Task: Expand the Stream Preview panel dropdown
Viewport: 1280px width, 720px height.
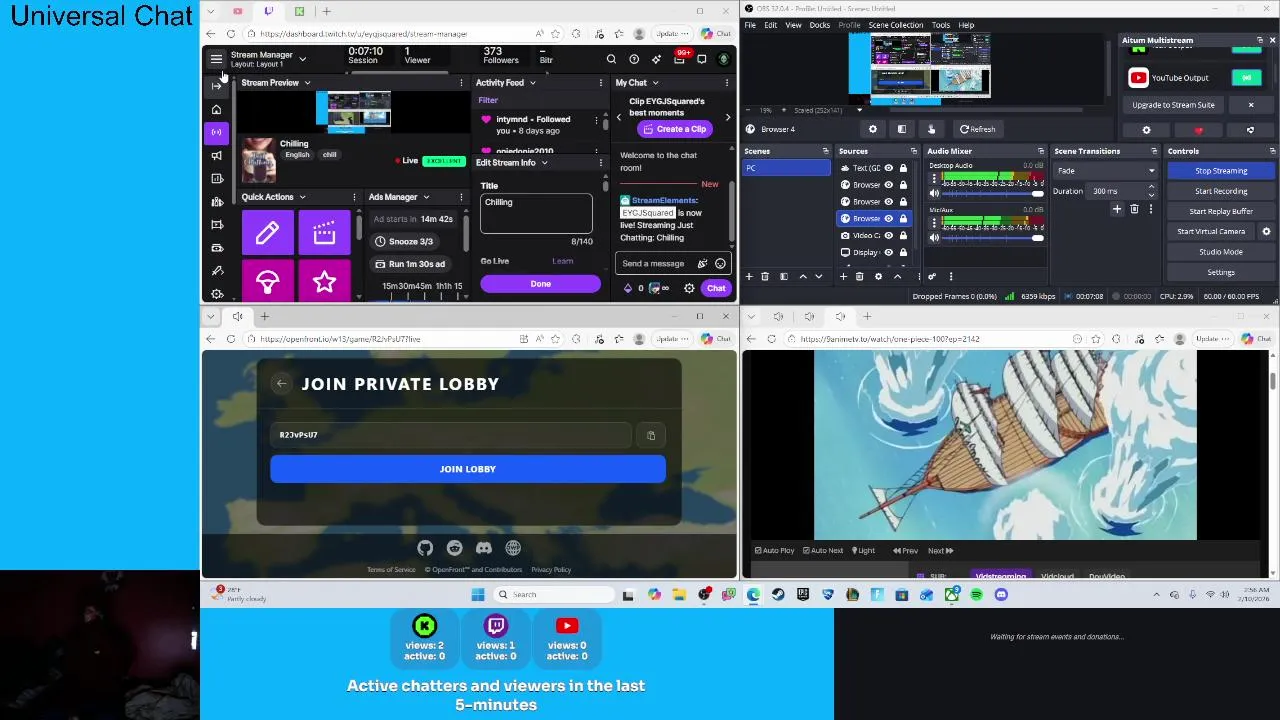Action: pyautogui.click(x=307, y=83)
